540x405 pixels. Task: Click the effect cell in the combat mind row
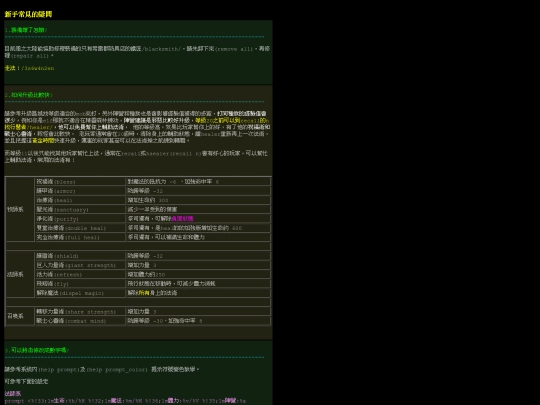198,321
